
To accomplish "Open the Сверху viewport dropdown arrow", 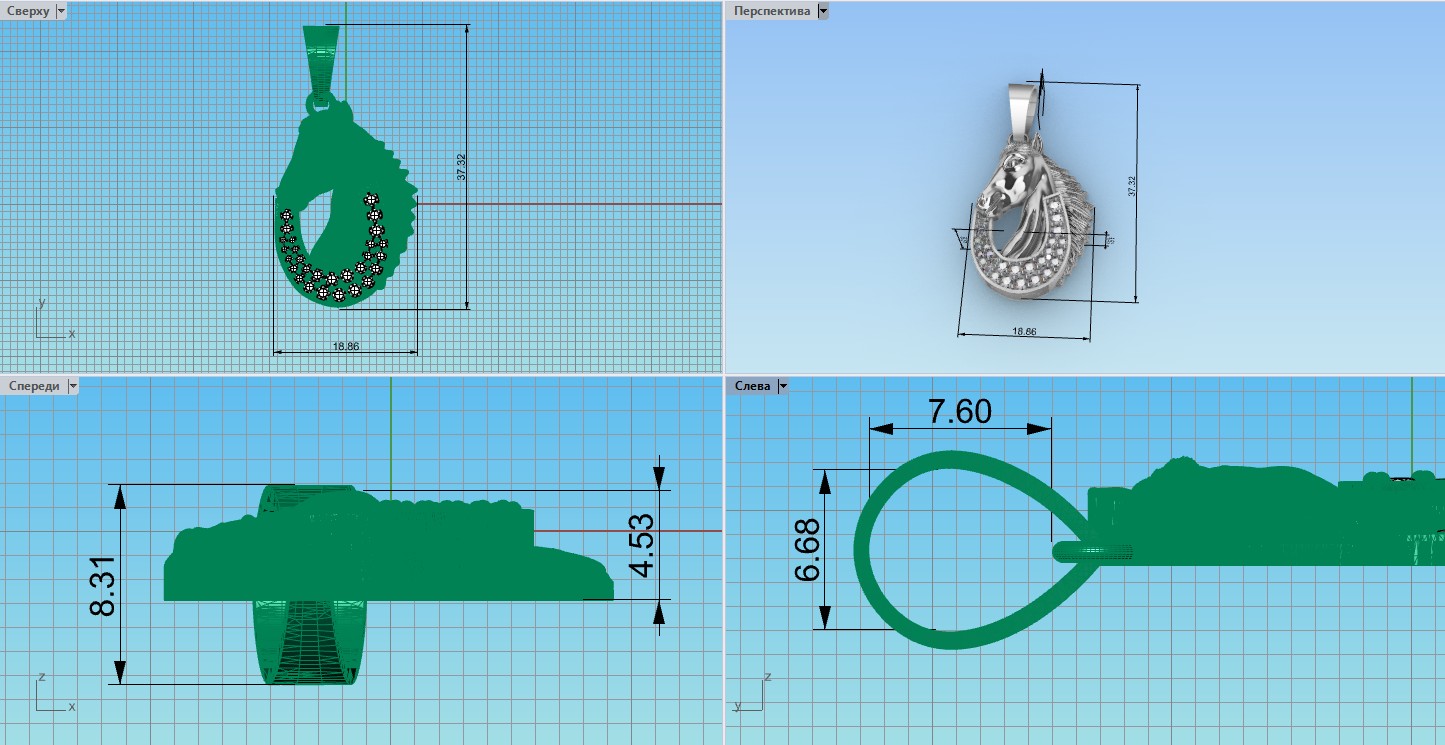I will click(61, 10).
